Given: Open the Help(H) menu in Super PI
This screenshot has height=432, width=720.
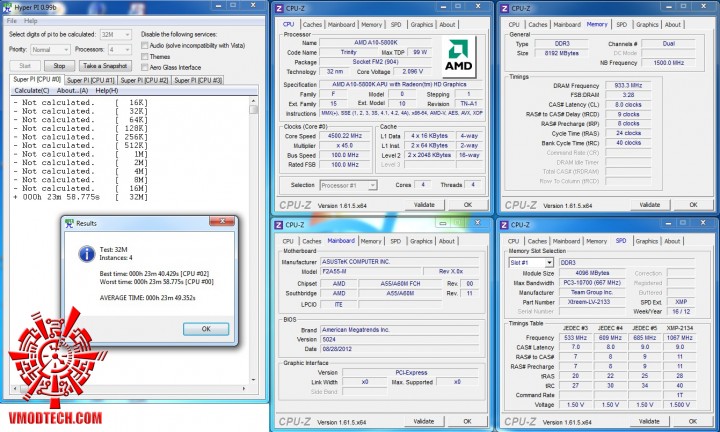Looking at the screenshot, I should (107, 90).
